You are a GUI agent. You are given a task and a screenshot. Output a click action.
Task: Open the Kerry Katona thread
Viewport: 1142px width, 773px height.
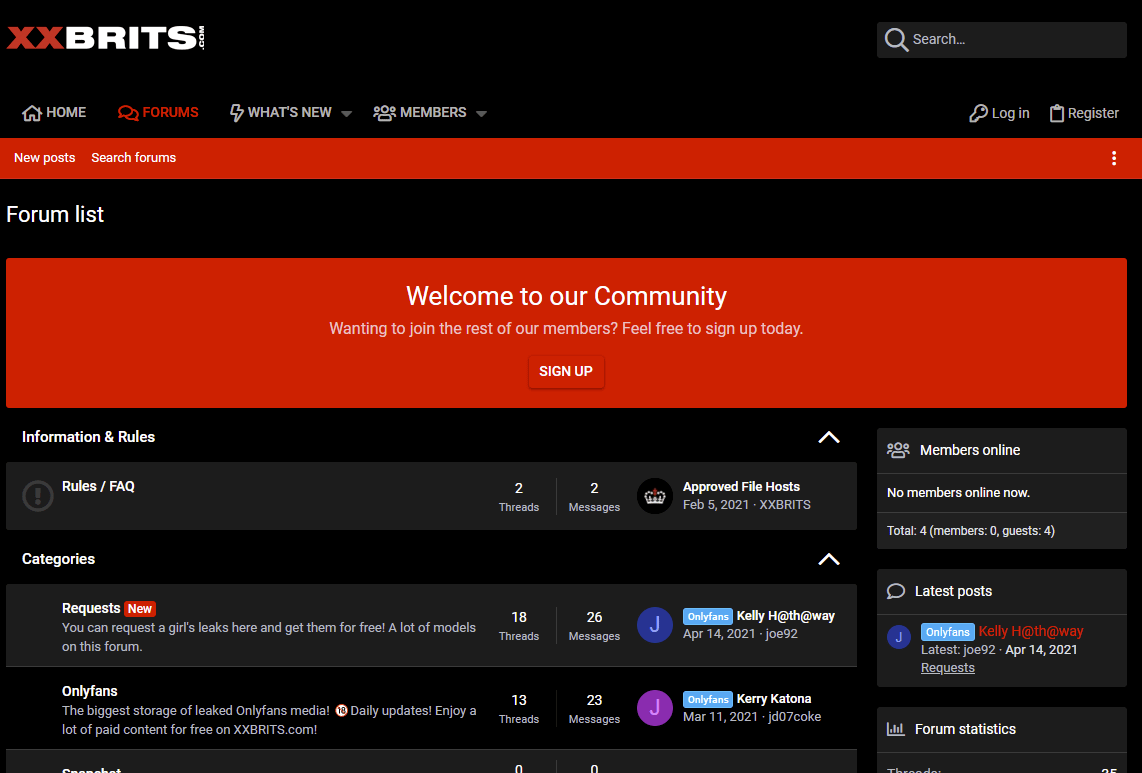773,699
